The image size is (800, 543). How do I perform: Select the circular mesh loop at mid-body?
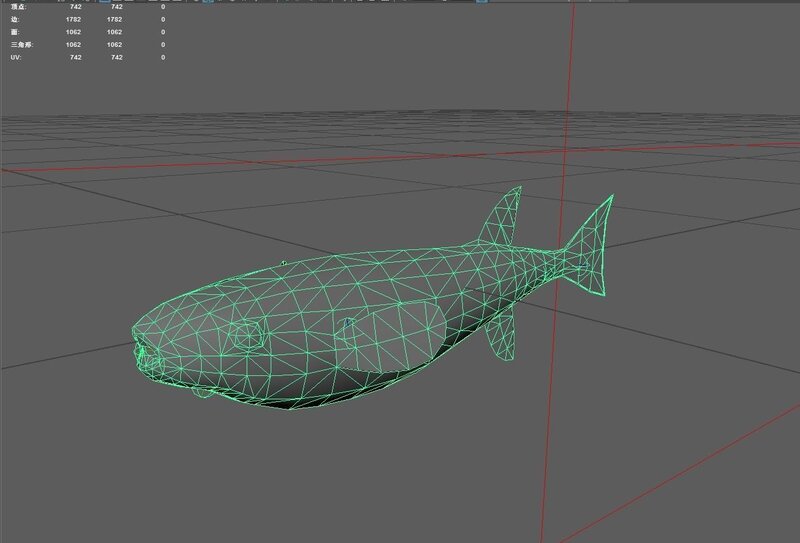pos(346,324)
